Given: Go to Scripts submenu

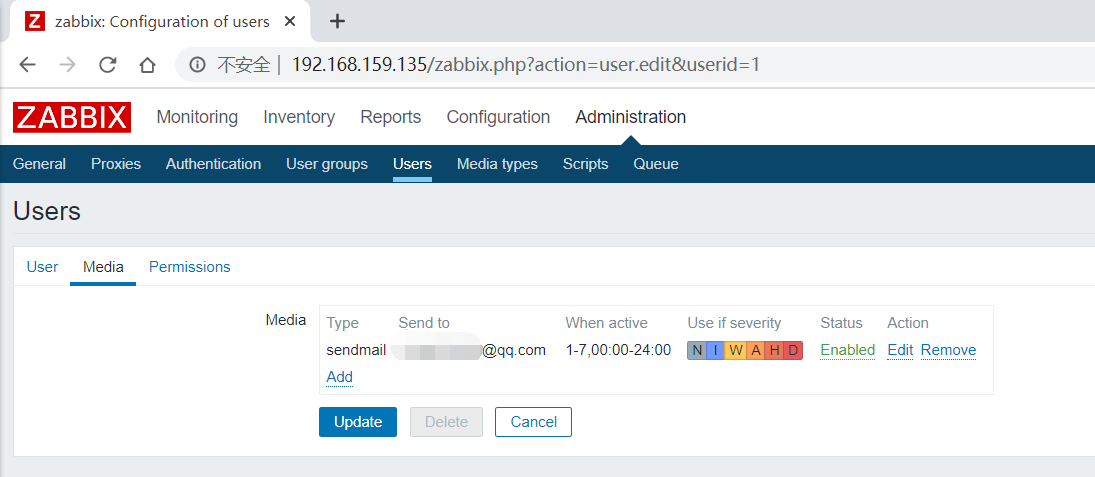Looking at the screenshot, I should pos(585,164).
